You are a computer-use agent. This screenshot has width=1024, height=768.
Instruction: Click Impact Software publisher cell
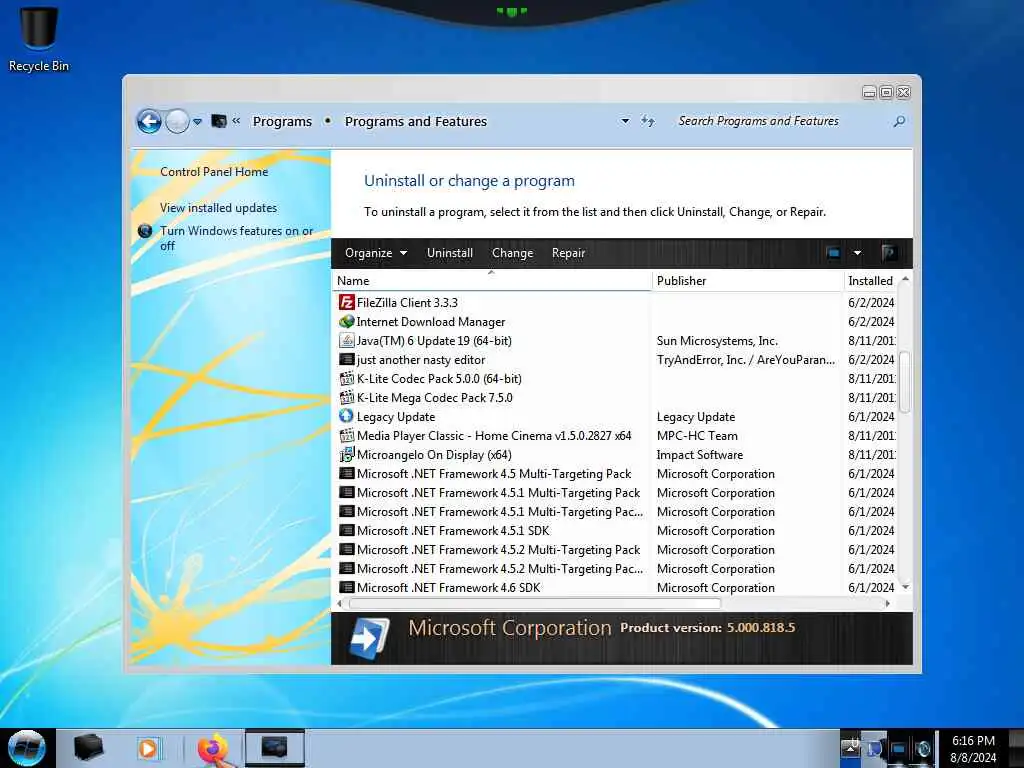(699, 455)
